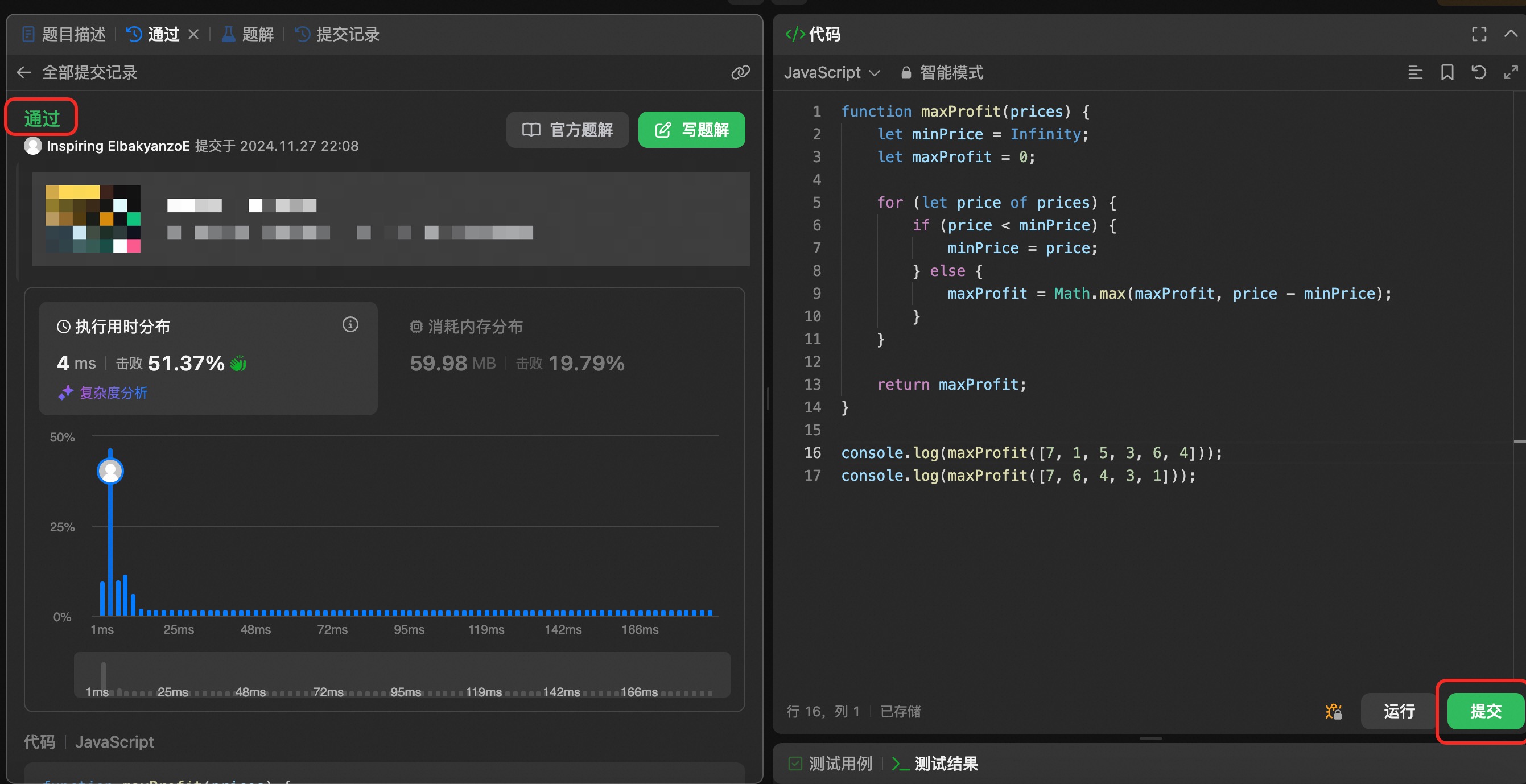The image size is (1526, 784).
Task: Click the debugger bug icon
Action: (x=1334, y=711)
